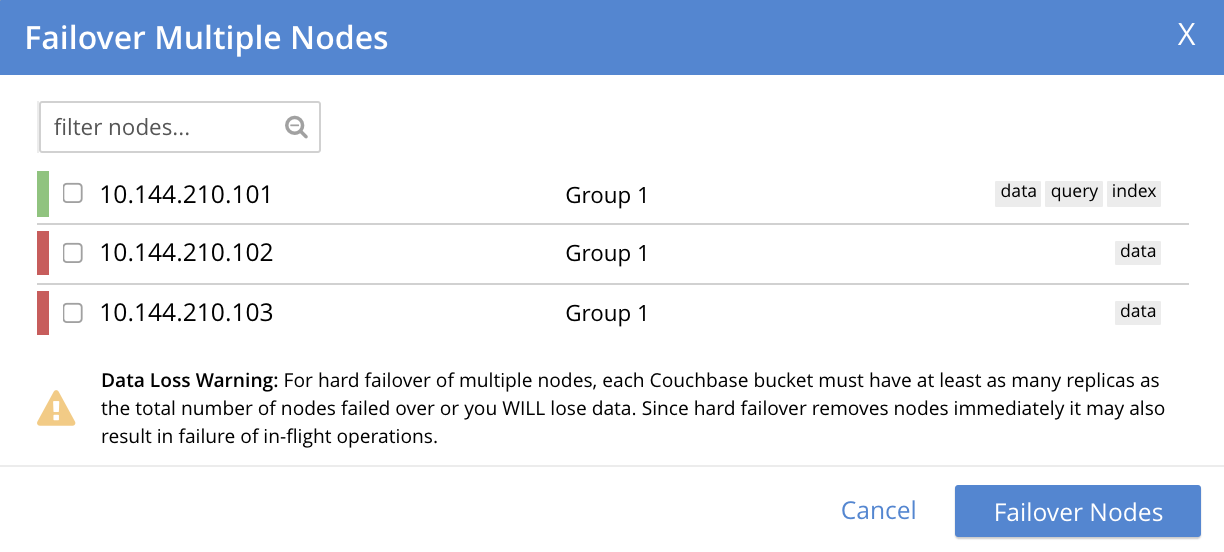Image resolution: width=1224 pixels, height=552 pixels.
Task: Click the magnifier icon in filter box
Action: 296,127
